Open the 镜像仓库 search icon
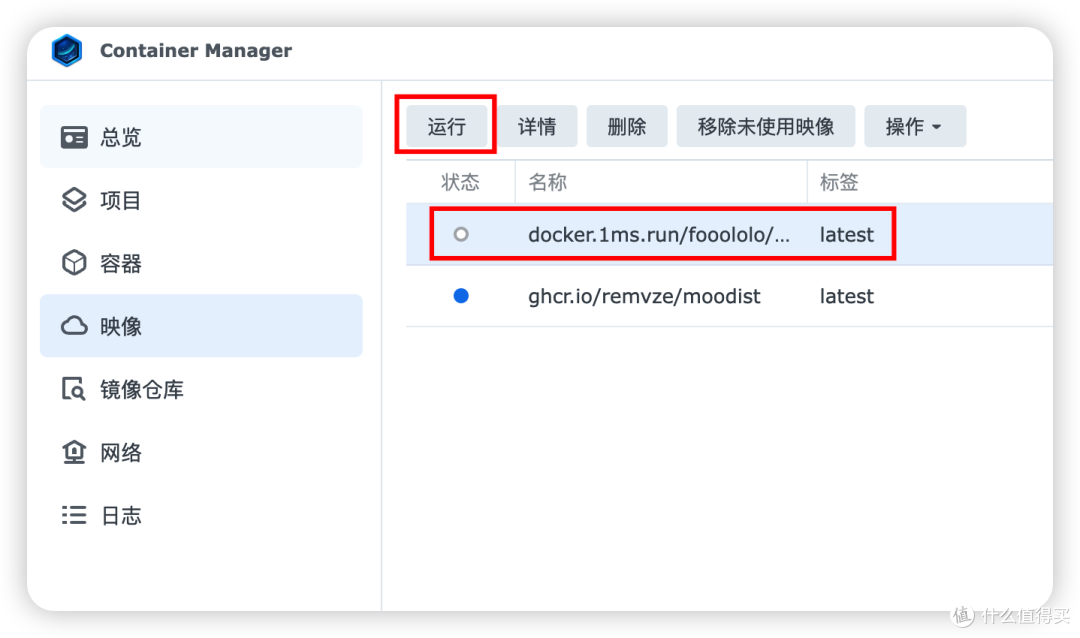 point(74,389)
